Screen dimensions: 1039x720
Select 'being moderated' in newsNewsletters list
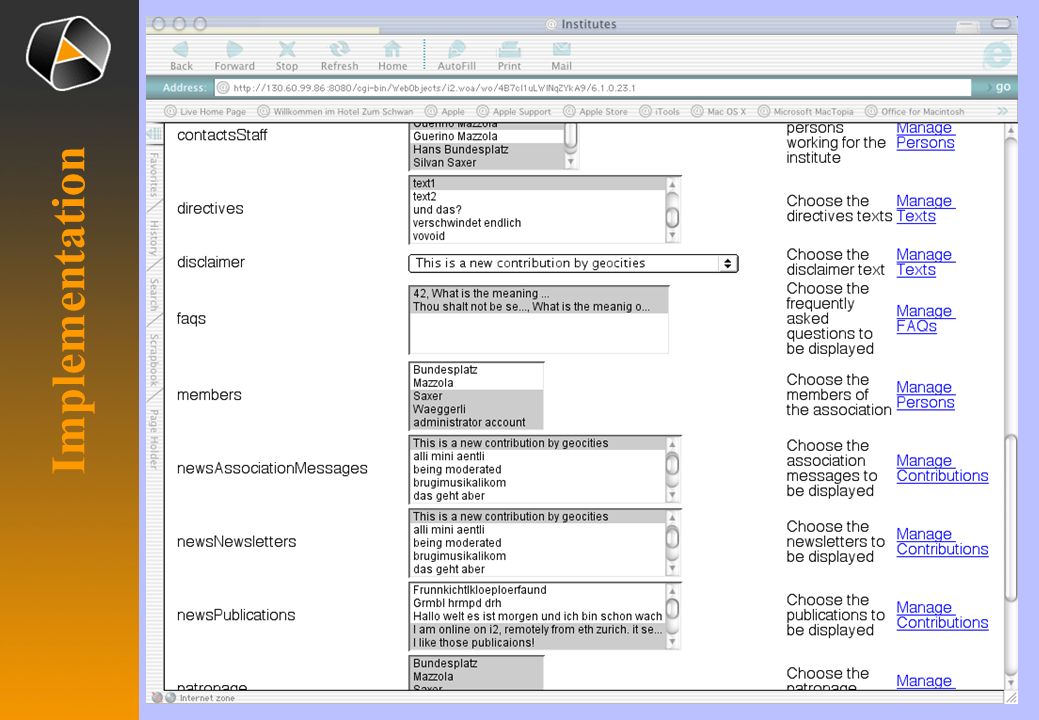tap(538, 543)
